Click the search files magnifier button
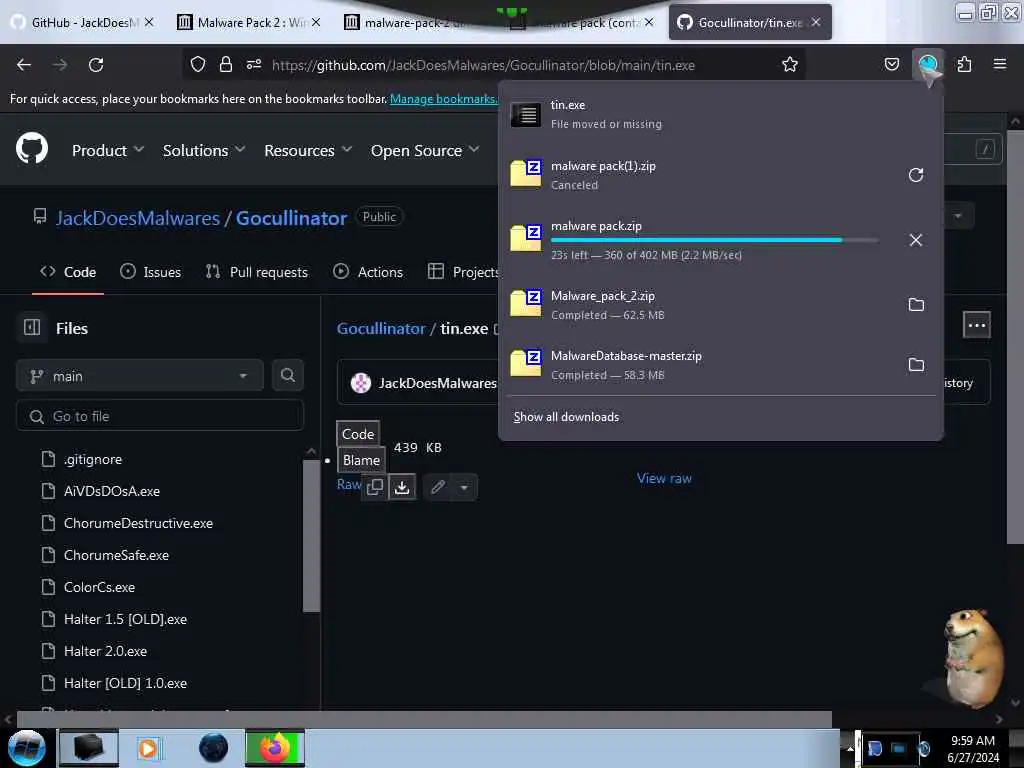 click(287, 375)
